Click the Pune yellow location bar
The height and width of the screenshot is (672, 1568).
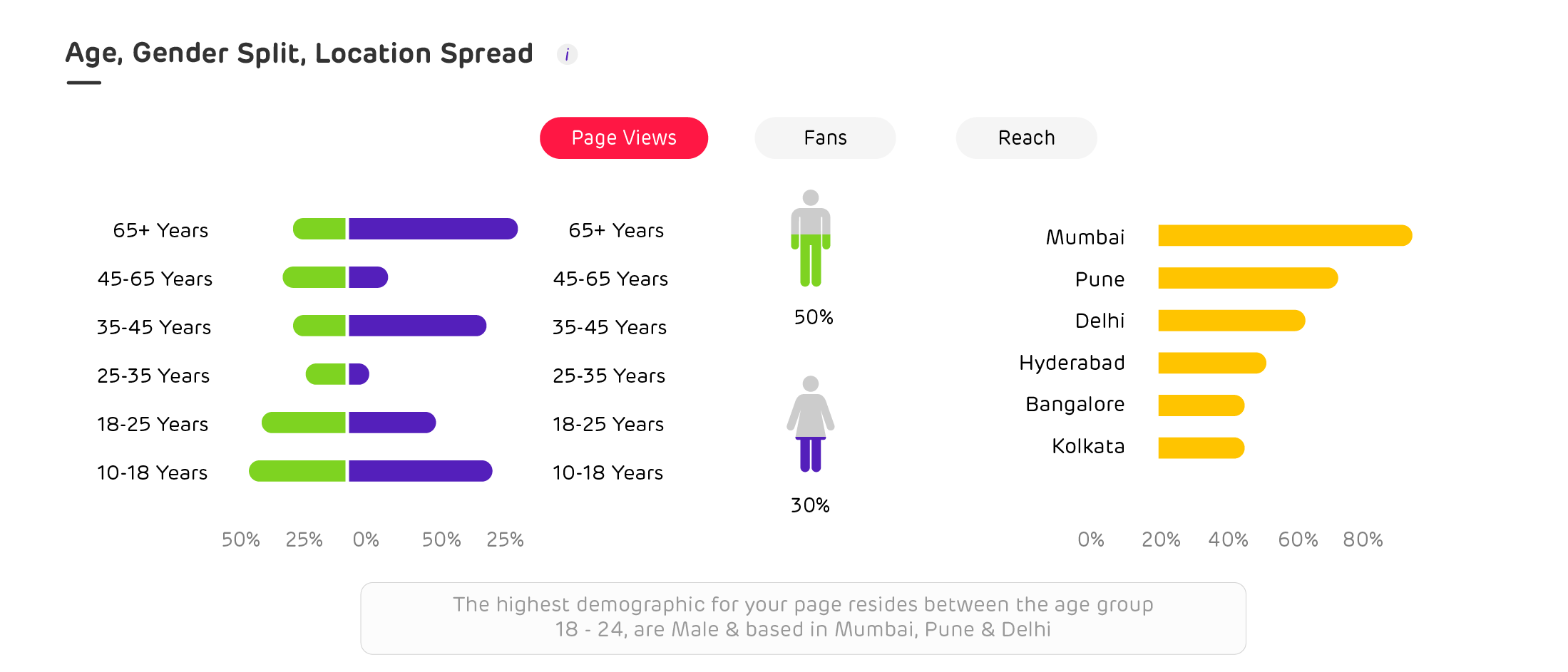click(x=1247, y=278)
